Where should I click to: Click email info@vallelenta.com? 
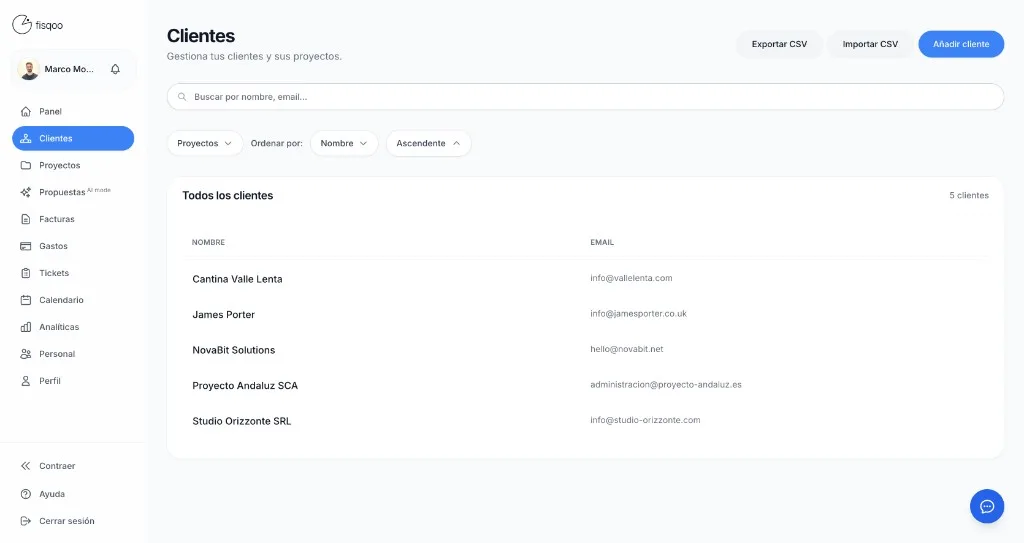point(631,278)
